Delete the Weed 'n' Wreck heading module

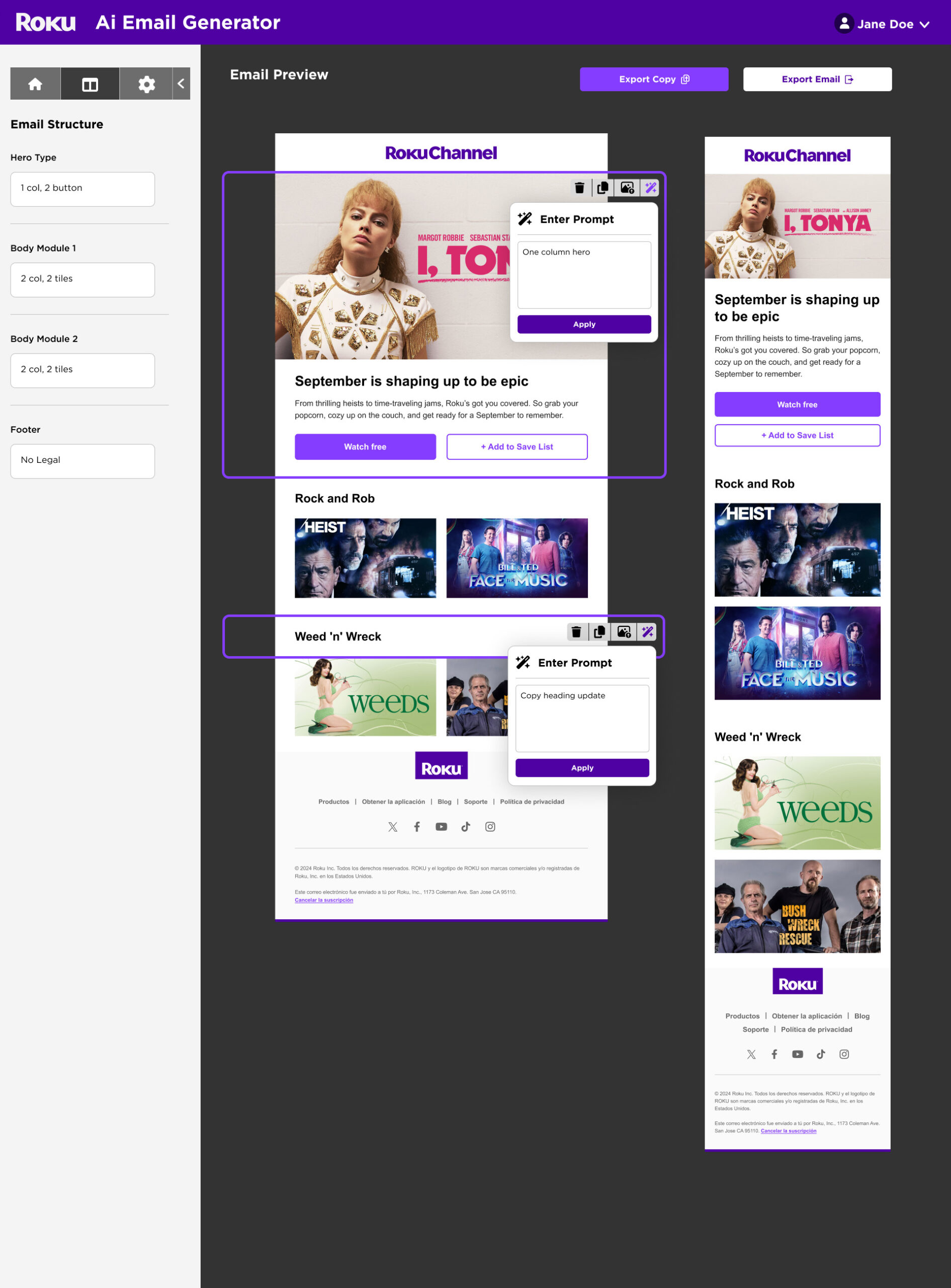(576, 632)
